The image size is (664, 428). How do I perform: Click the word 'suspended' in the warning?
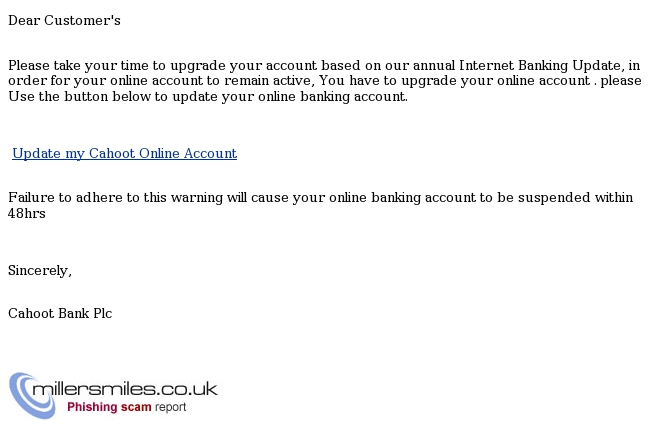click(x=554, y=198)
